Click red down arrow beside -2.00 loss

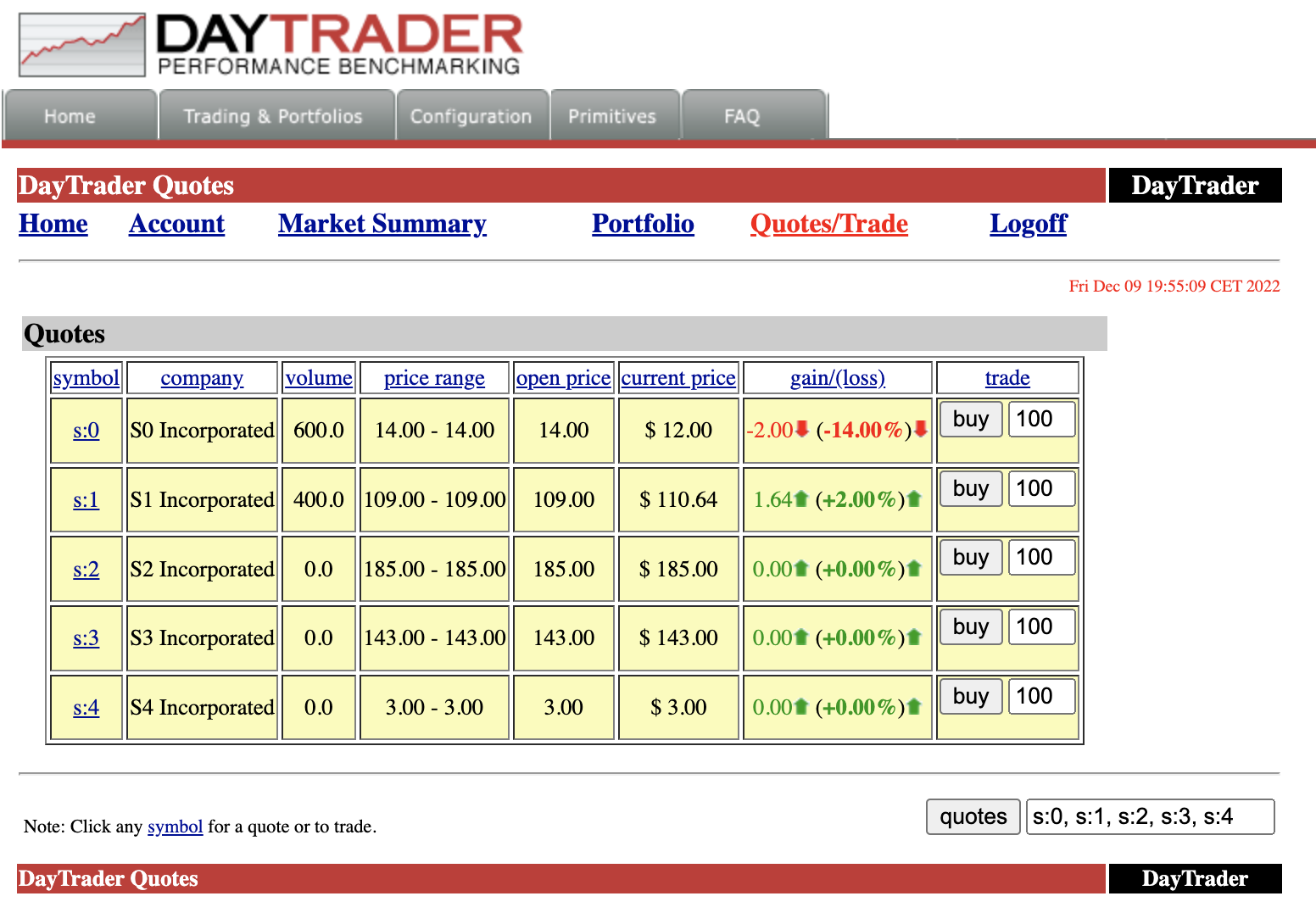point(801,430)
